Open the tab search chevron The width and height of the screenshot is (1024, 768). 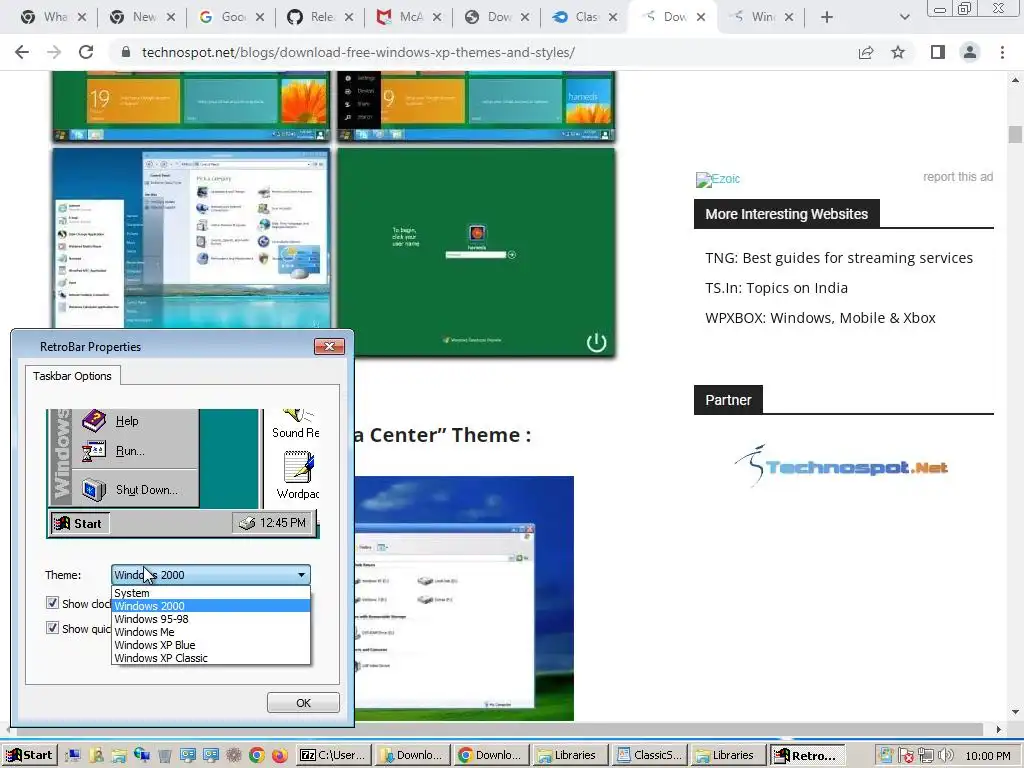click(x=904, y=17)
